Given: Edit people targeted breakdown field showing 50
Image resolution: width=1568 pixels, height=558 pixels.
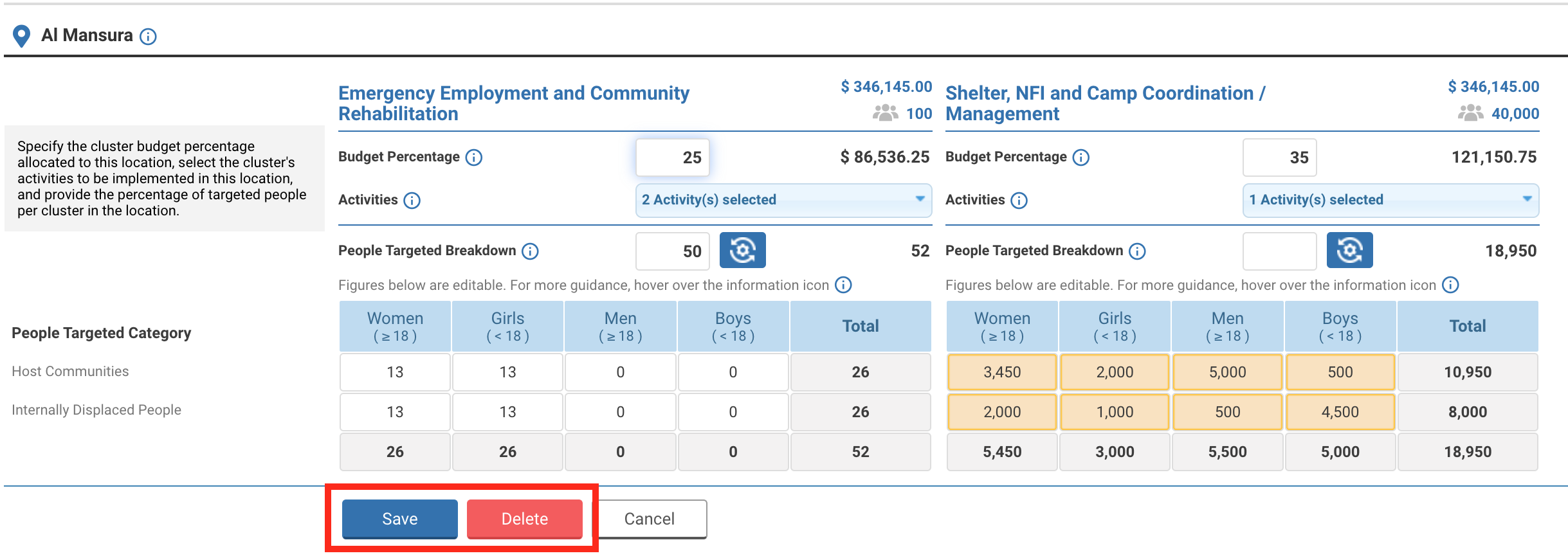Looking at the screenshot, I should point(673,251).
